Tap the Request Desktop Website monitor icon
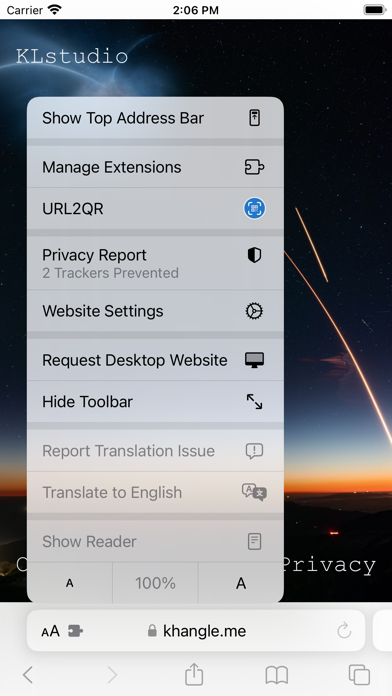The height and width of the screenshot is (696, 392). pos(254,360)
